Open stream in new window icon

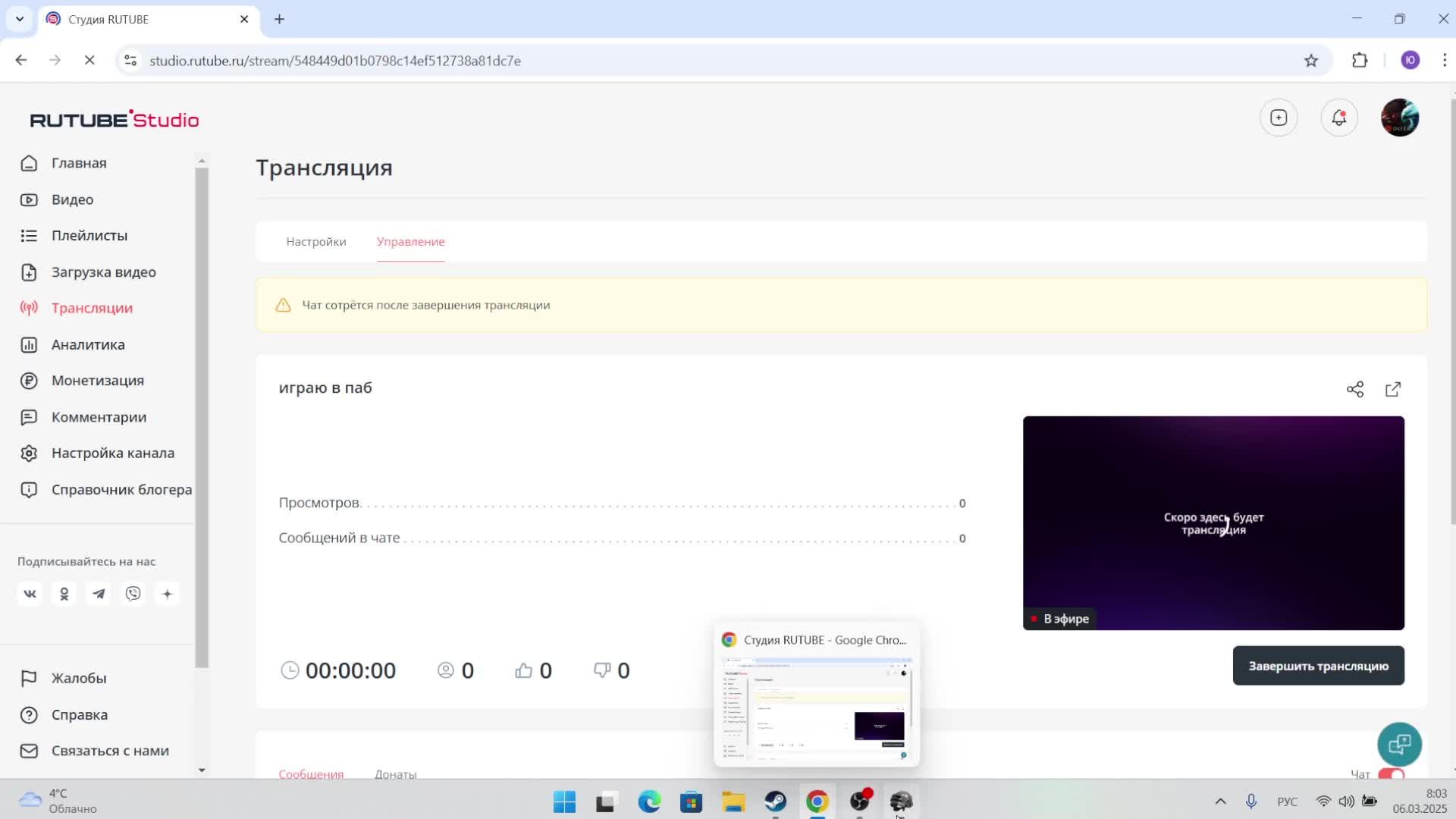pos(1393,390)
